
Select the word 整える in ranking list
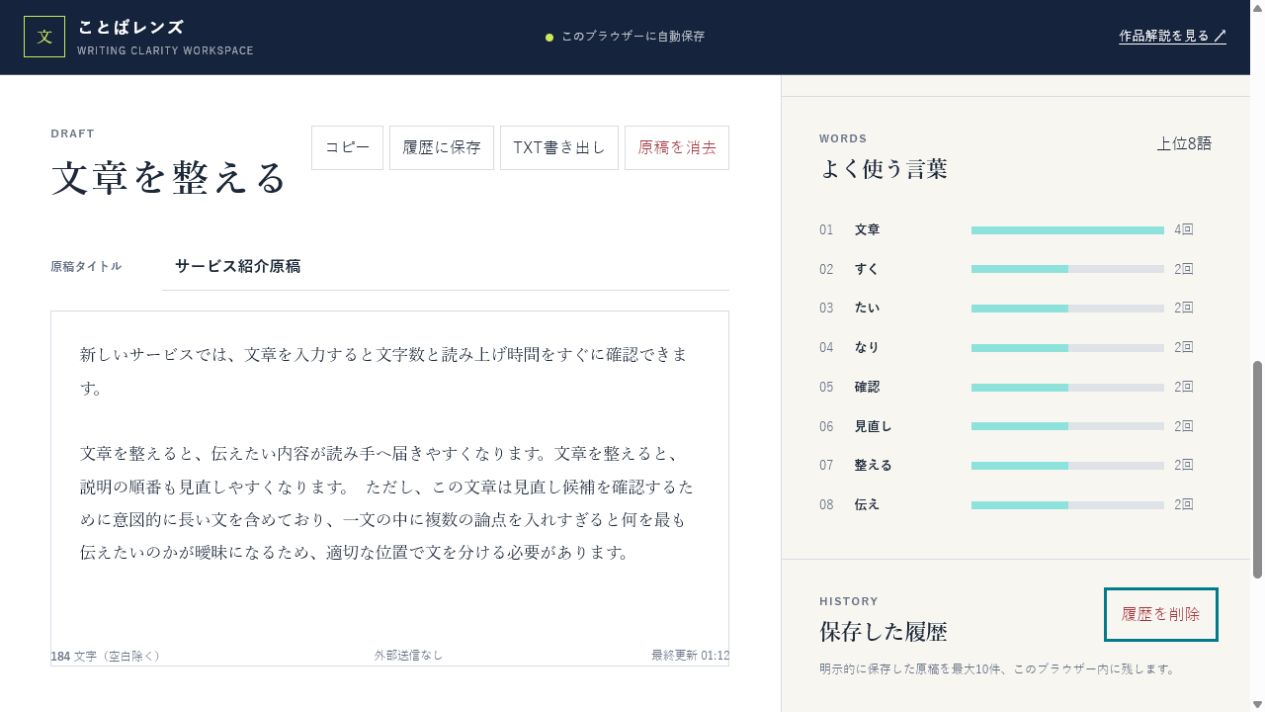pos(873,465)
